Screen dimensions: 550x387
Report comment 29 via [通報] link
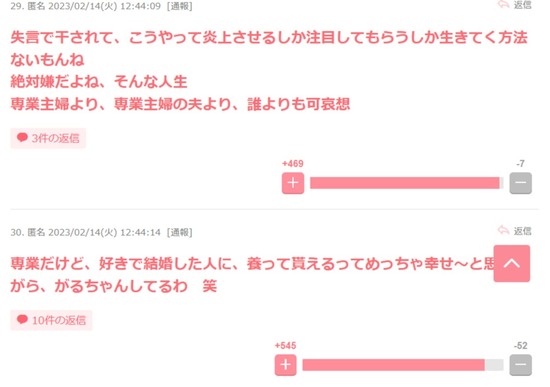tap(179, 6)
